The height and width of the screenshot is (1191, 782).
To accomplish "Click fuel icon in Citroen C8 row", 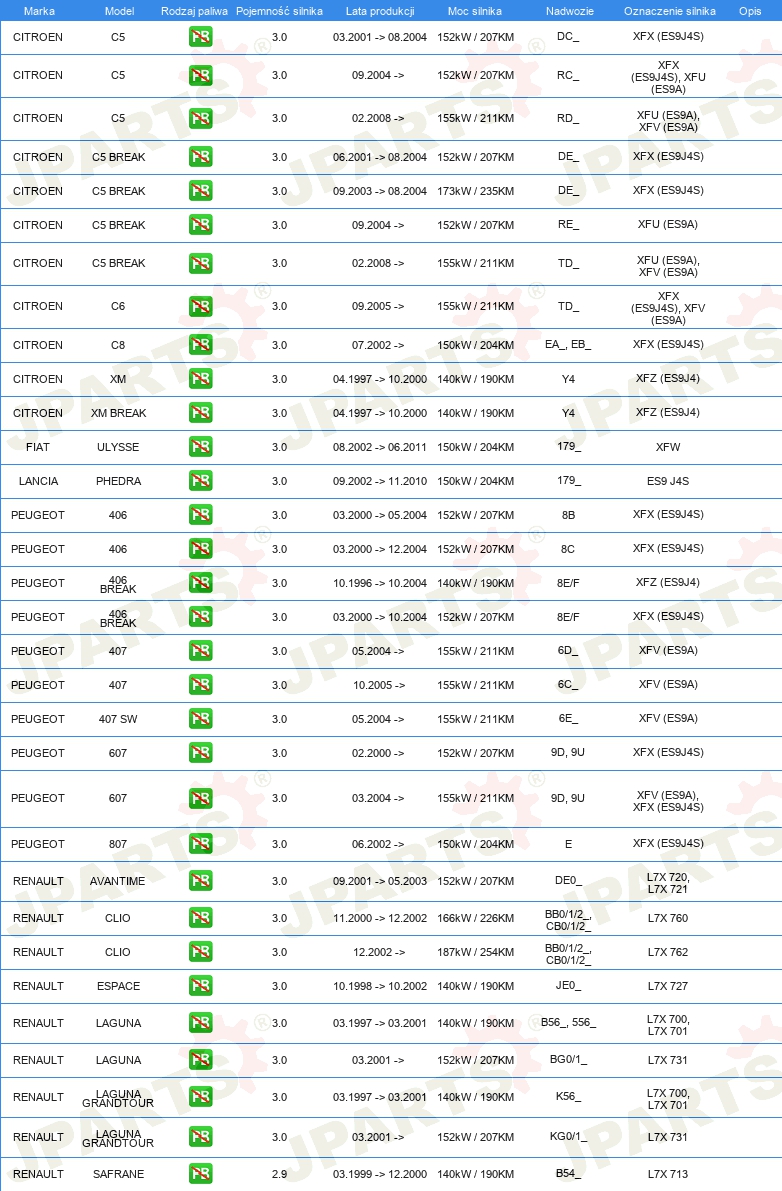I will (x=200, y=345).
